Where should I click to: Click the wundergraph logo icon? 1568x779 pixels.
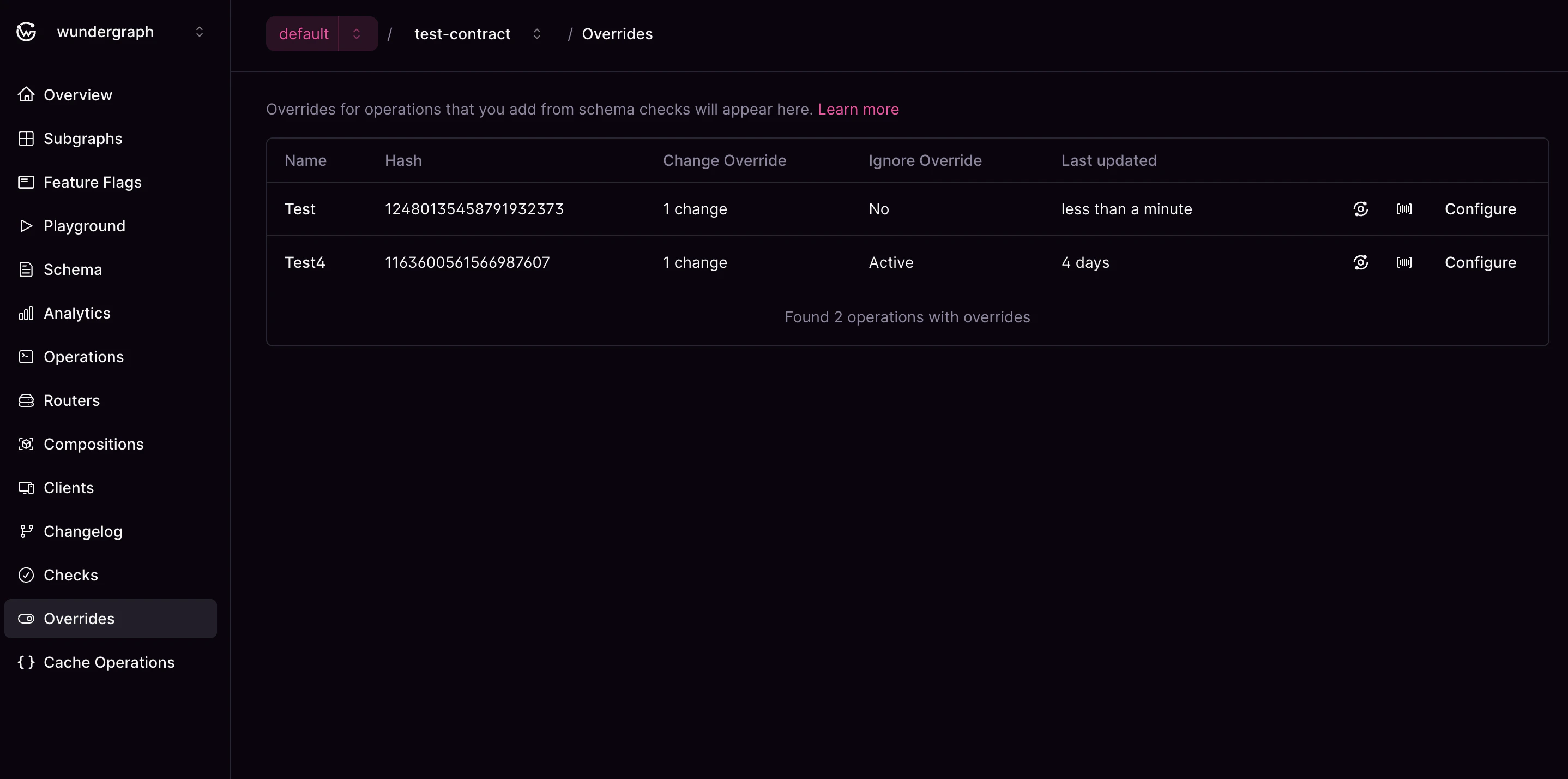[x=26, y=32]
